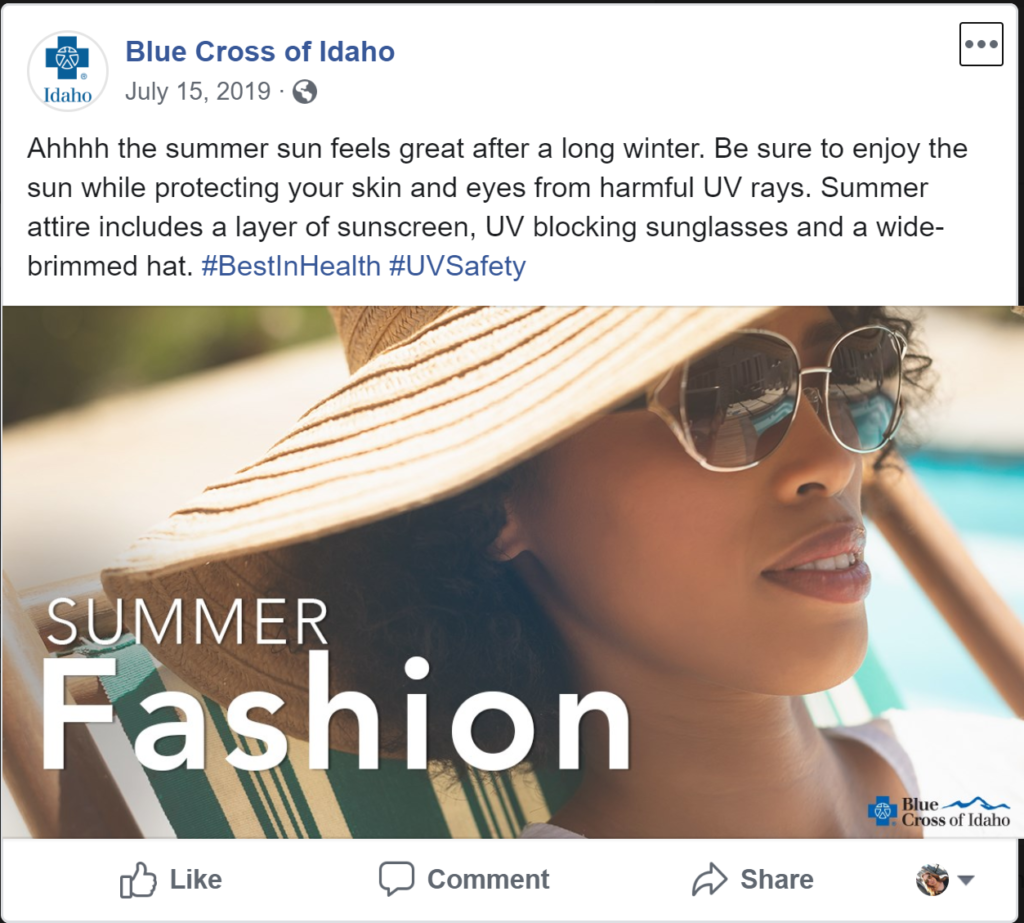Click the Blue Cross of Idaho logo watermark in the photo
The height and width of the screenshot is (923, 1024).
point(938,811)
